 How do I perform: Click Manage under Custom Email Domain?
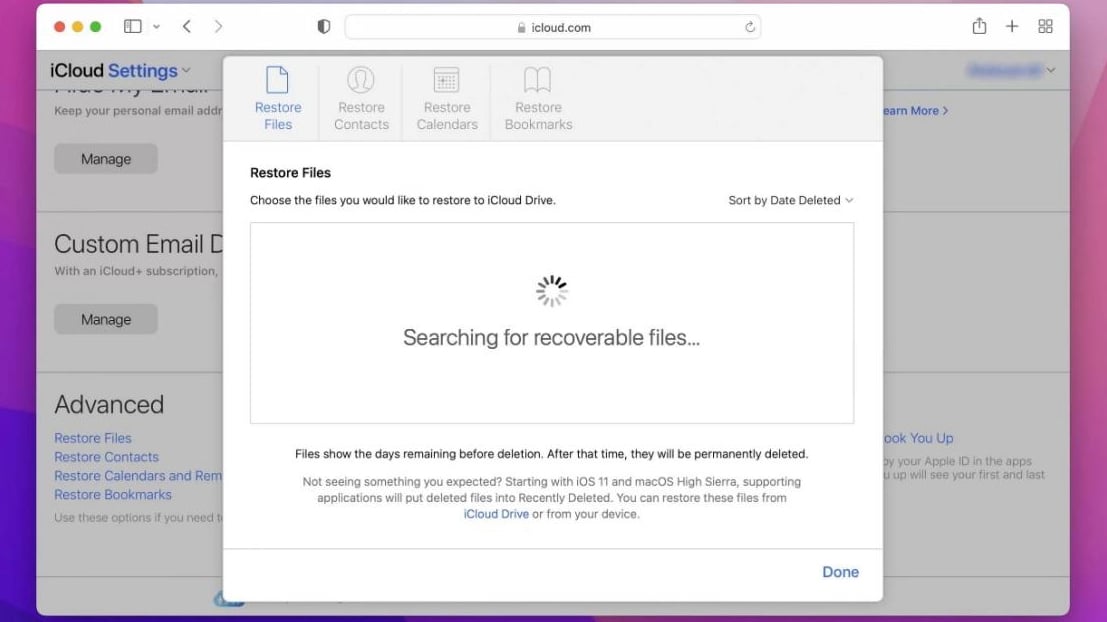pyautogui.click(x=106, y=319)
